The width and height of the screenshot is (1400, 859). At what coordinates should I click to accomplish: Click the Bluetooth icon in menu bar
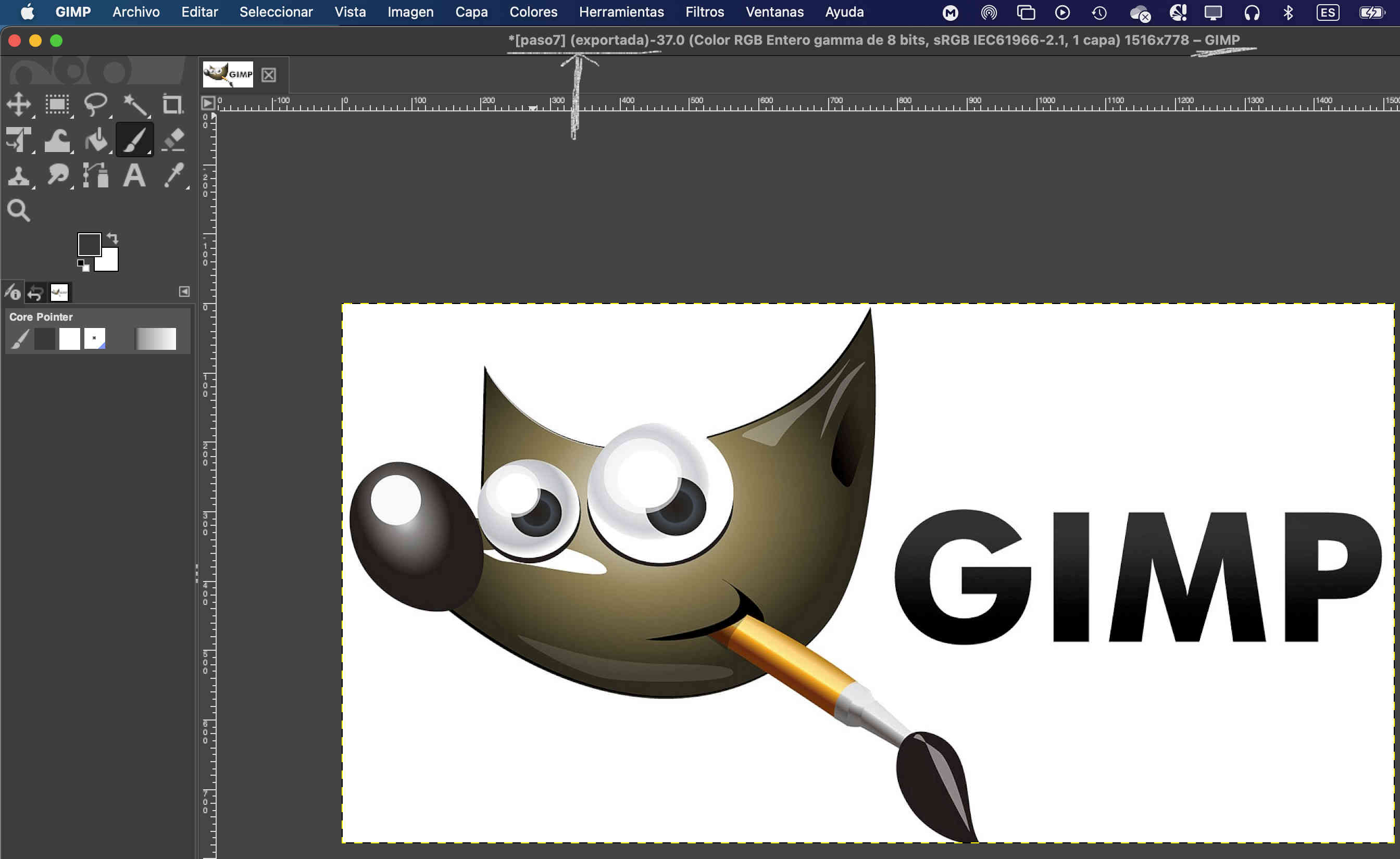tap(1288, 12)
